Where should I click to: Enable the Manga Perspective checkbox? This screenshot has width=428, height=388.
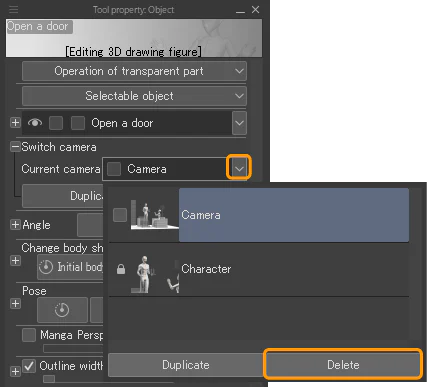[29, 335]
